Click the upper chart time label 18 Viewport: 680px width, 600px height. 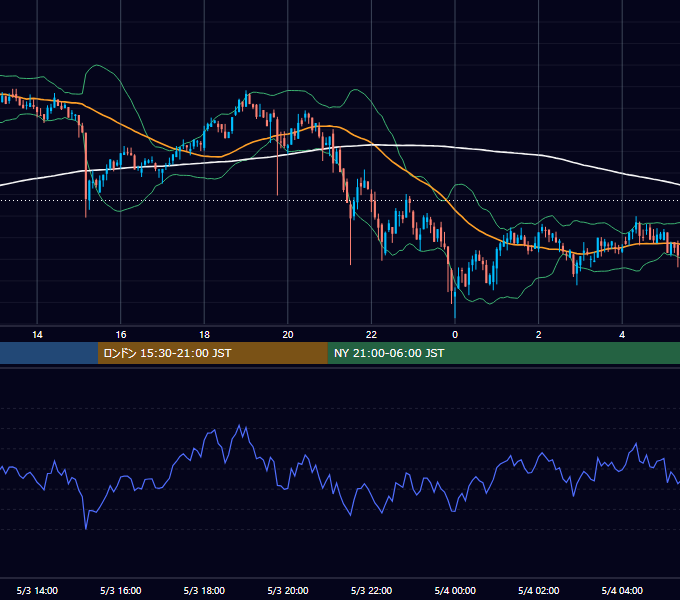tap(204, 335)
